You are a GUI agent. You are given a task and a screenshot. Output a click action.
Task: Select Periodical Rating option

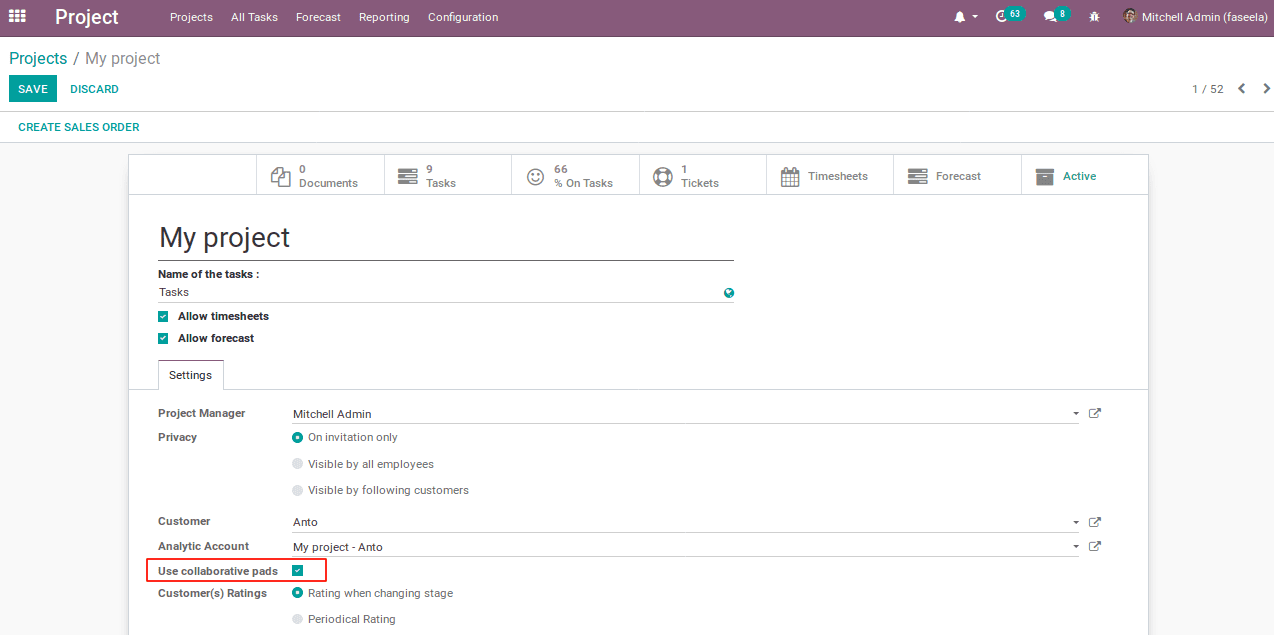[x=297, y=619]
